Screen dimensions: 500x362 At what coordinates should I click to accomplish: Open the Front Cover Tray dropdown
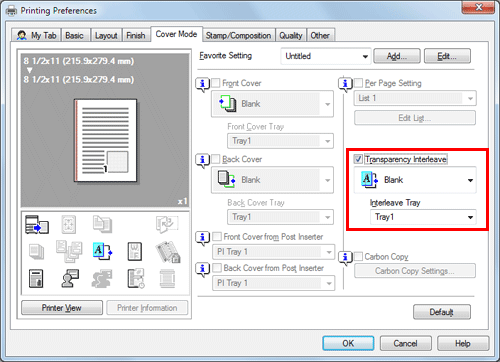[280, 141]
